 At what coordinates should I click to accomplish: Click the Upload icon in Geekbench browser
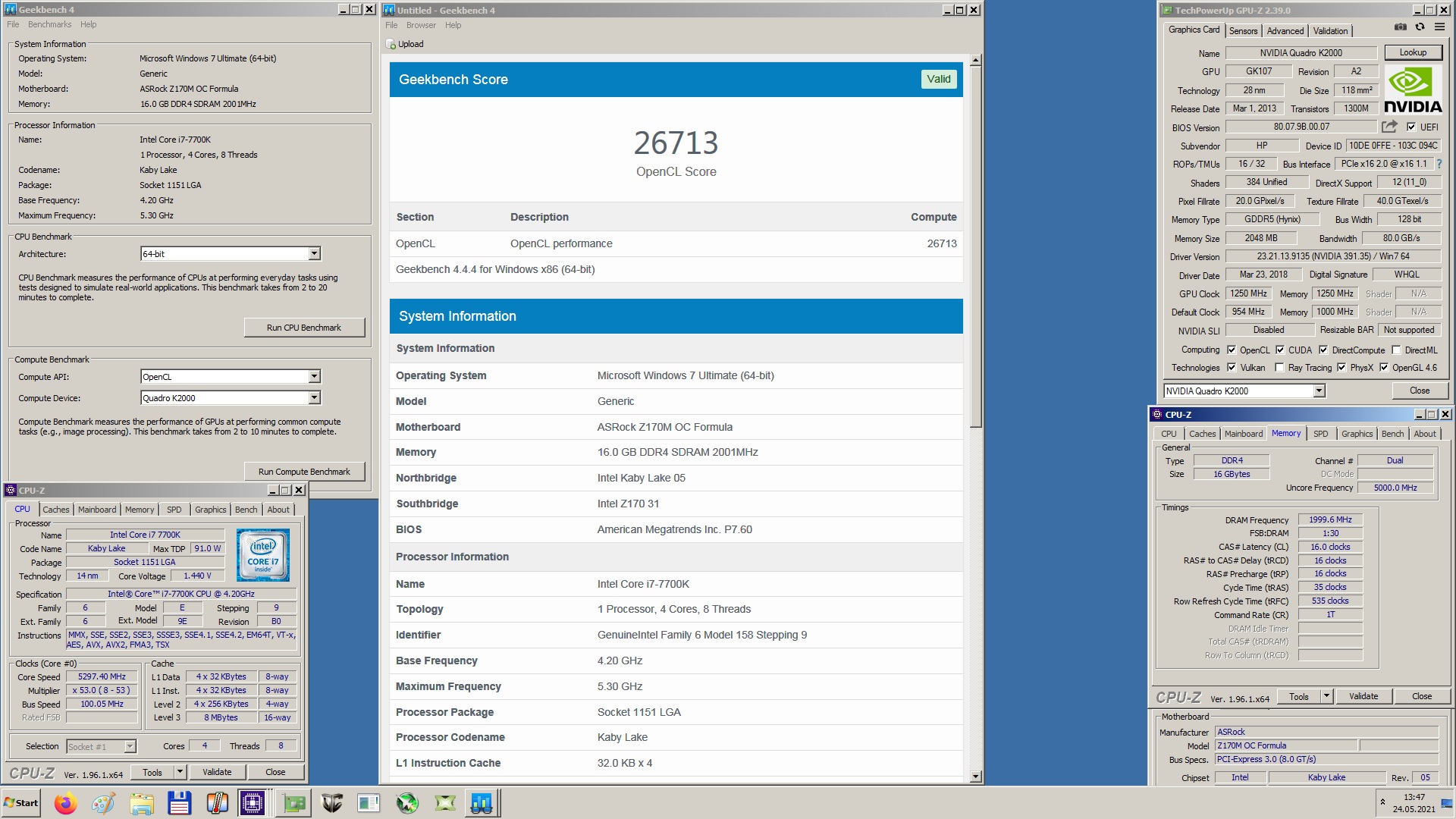click(391, 44)
